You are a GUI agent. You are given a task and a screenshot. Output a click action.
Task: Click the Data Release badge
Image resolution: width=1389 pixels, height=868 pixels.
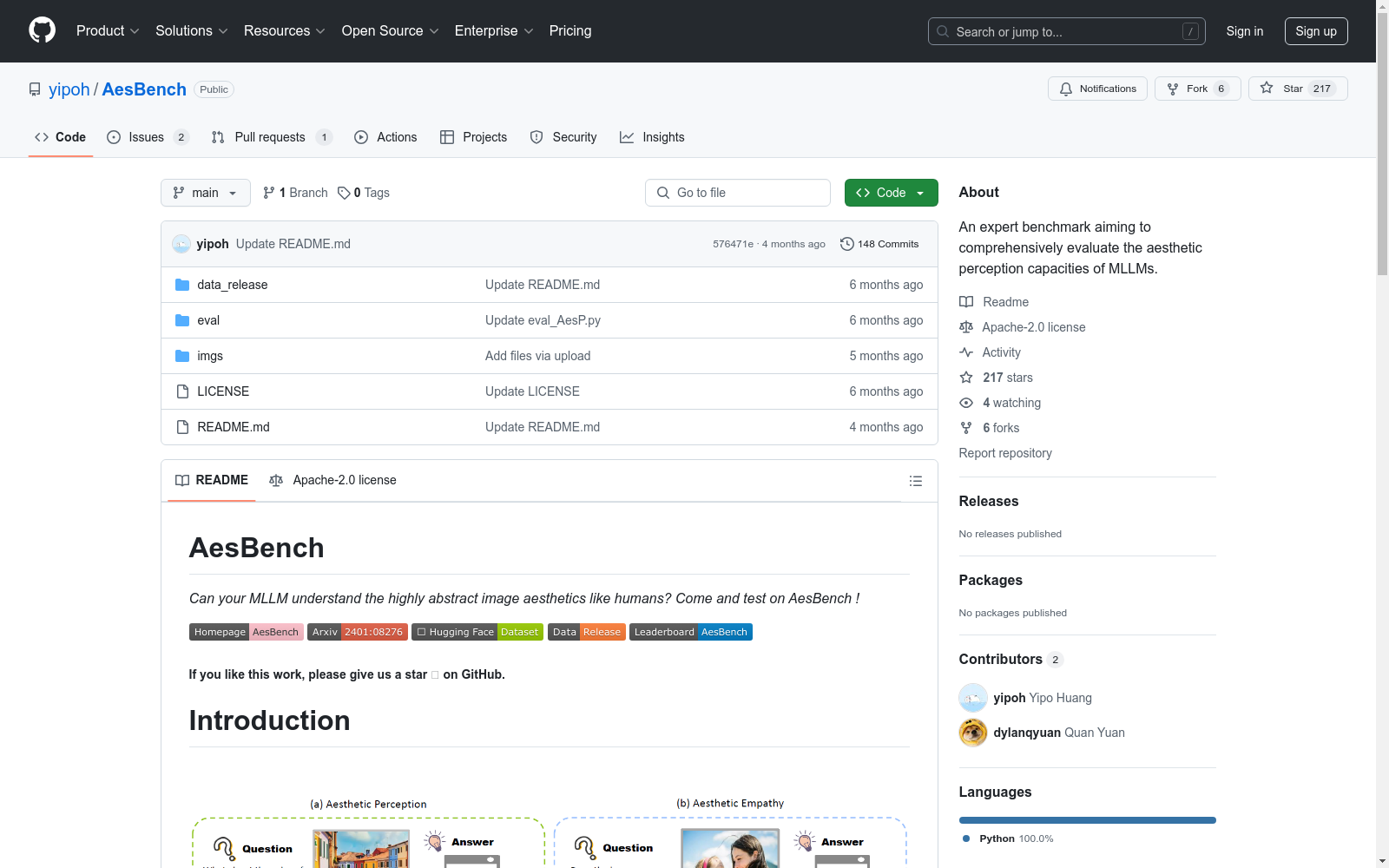[x=587, y=632]
